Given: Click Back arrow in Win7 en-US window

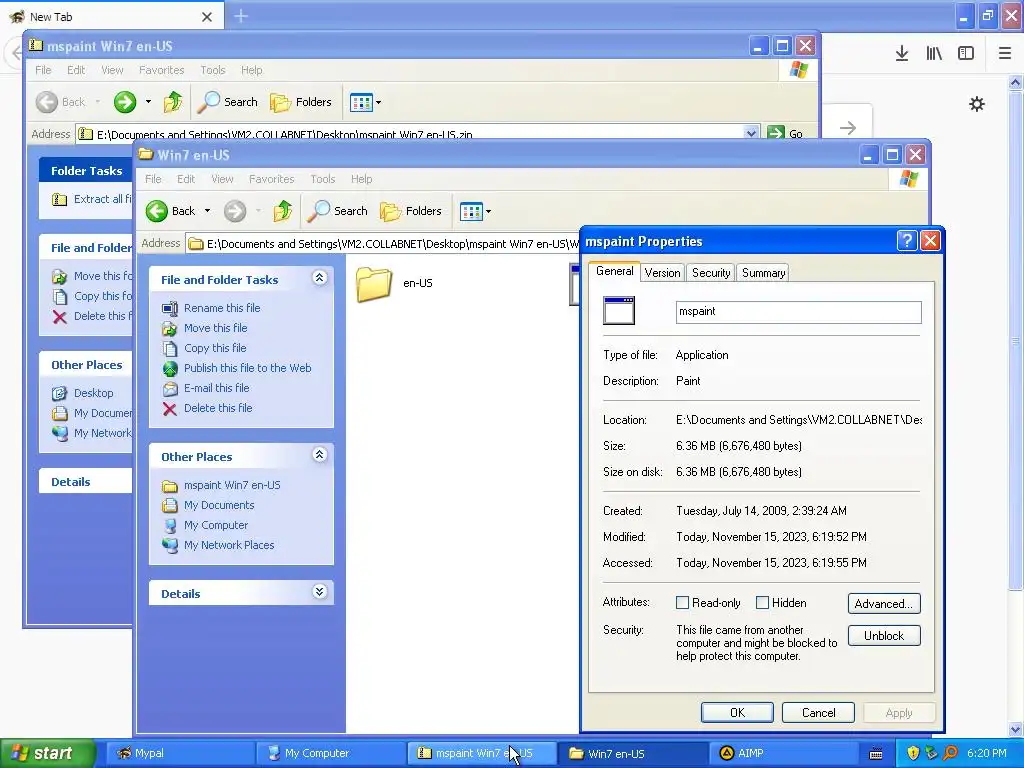Looking at the screenshot, I should point(157,211).
